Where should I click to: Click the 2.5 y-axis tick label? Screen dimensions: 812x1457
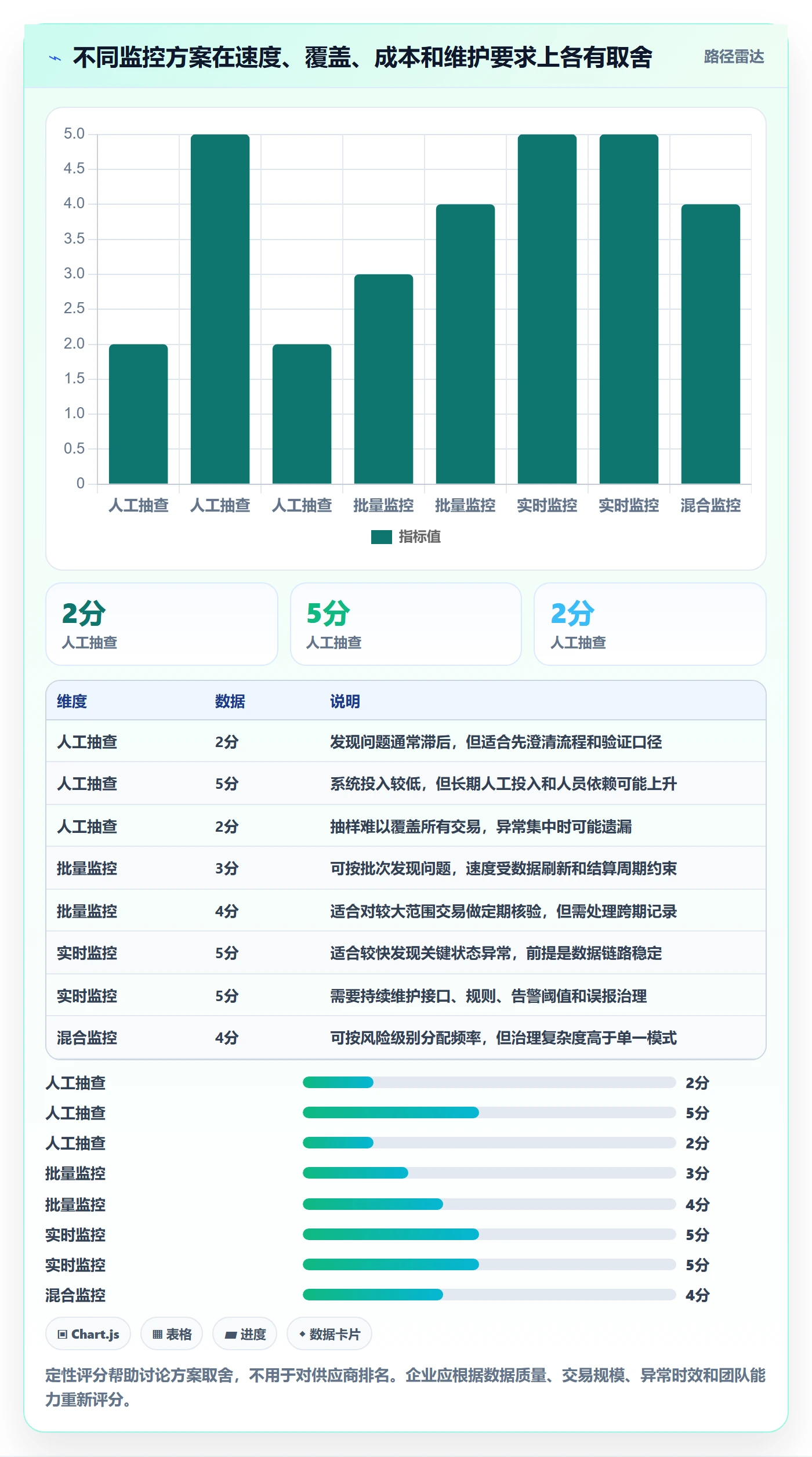click(x=74, y=309)
